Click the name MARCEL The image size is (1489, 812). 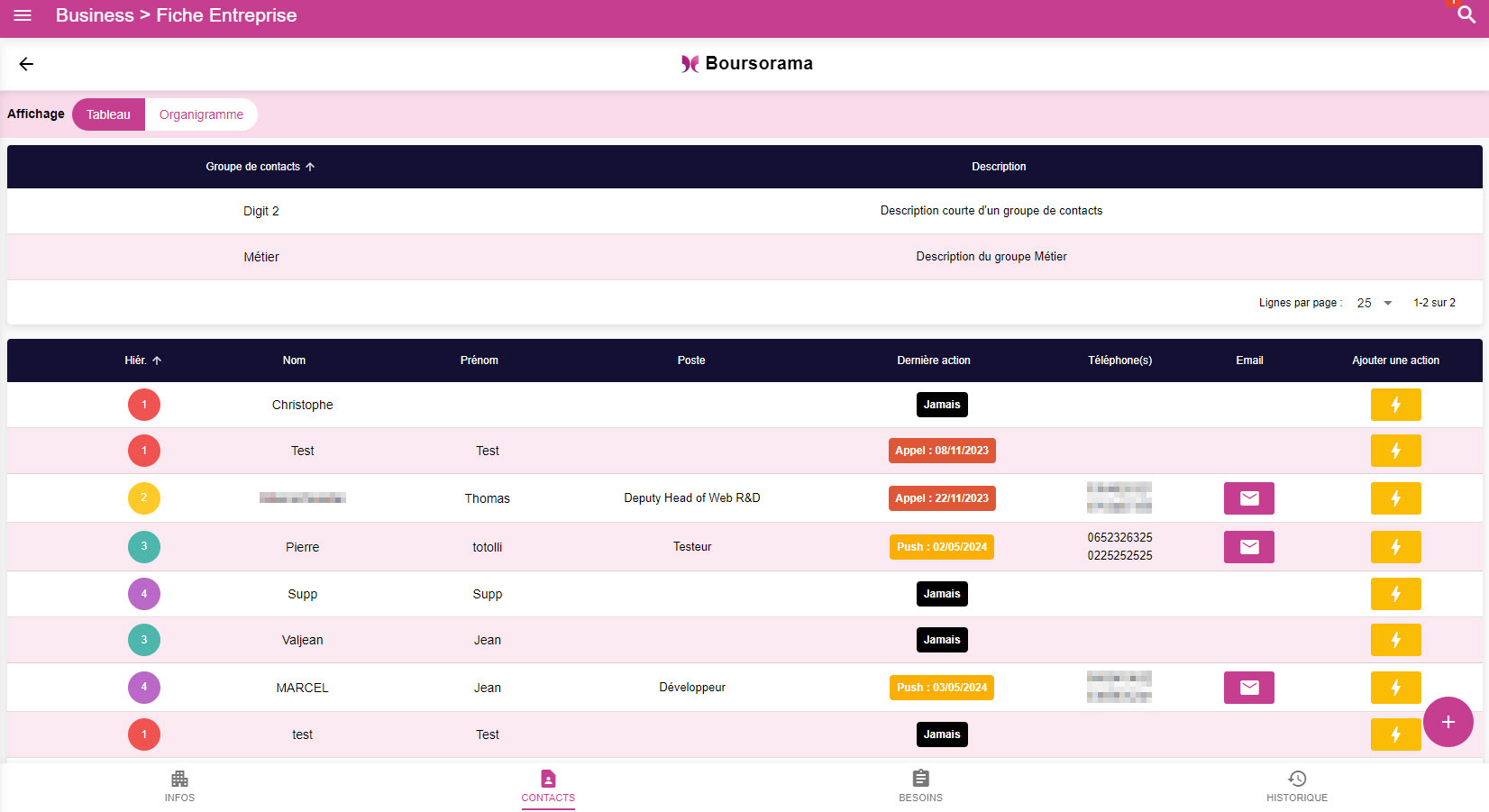[x=303, y=688]
